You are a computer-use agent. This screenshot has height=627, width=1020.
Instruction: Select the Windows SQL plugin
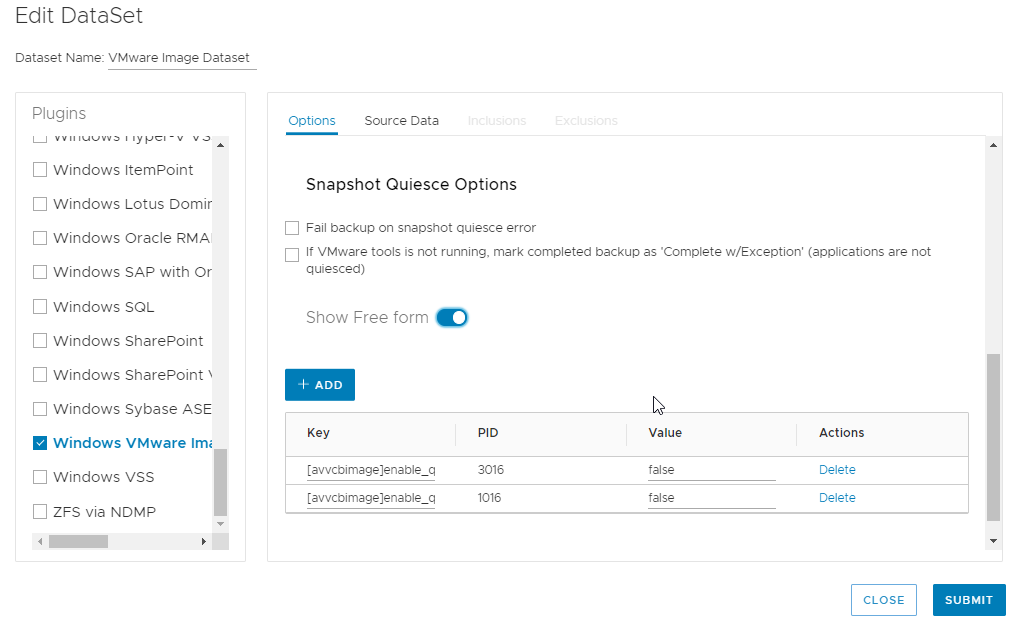(40, 307)
